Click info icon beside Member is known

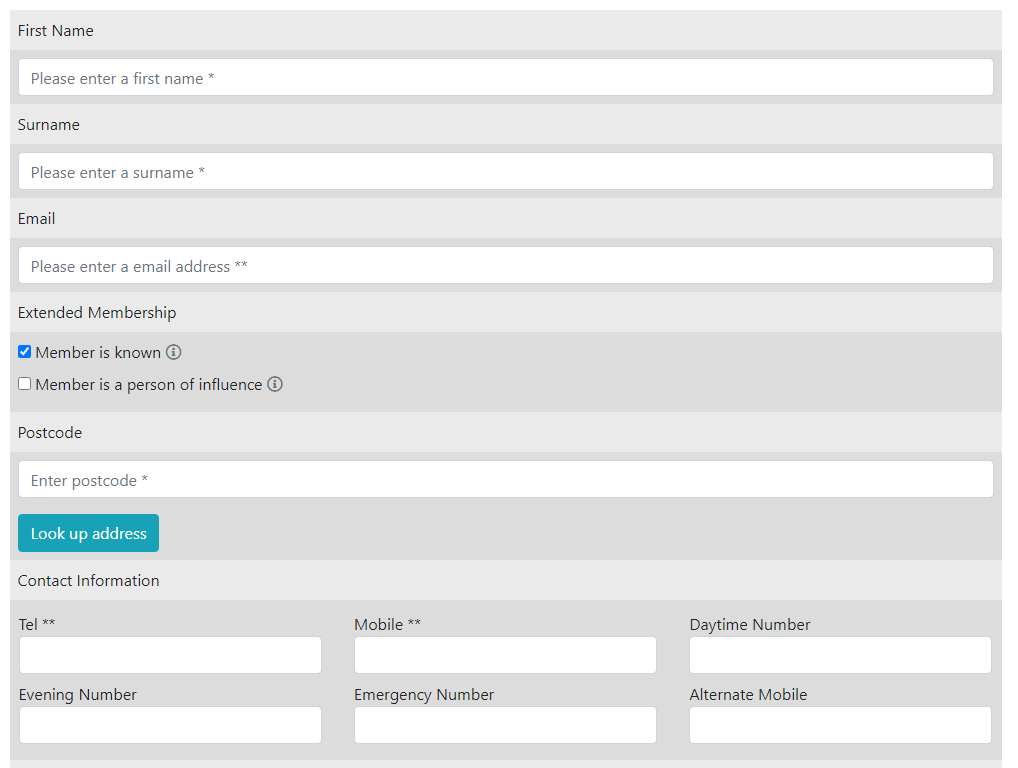pos(174,352)
